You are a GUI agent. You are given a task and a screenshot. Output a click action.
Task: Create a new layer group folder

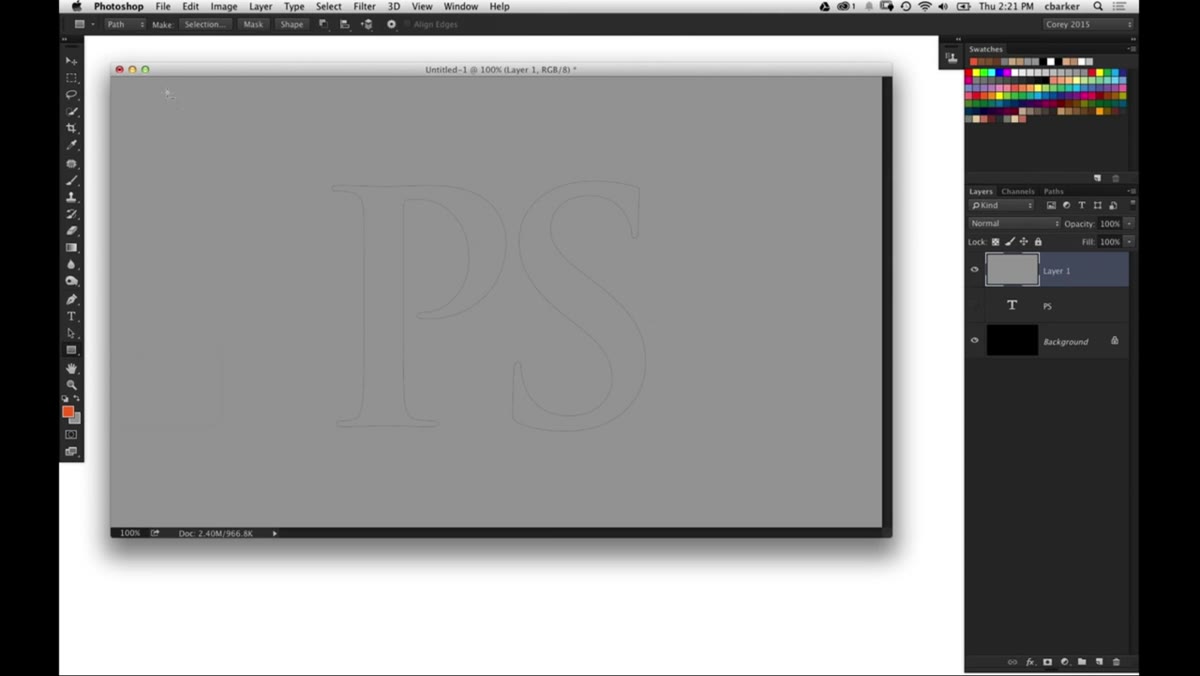point(1082,662)
